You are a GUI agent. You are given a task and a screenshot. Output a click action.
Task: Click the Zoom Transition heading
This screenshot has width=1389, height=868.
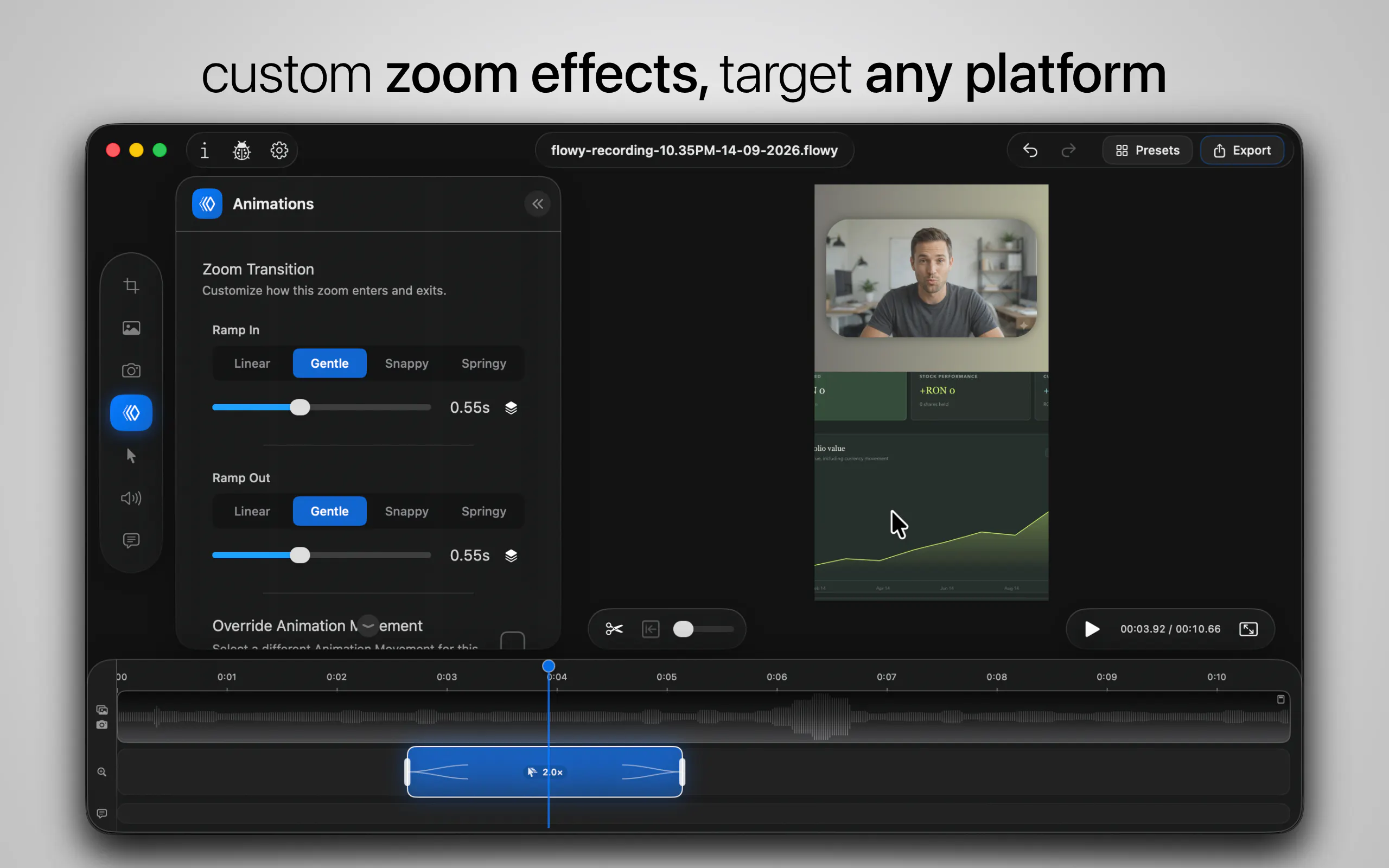coord(258,269)
